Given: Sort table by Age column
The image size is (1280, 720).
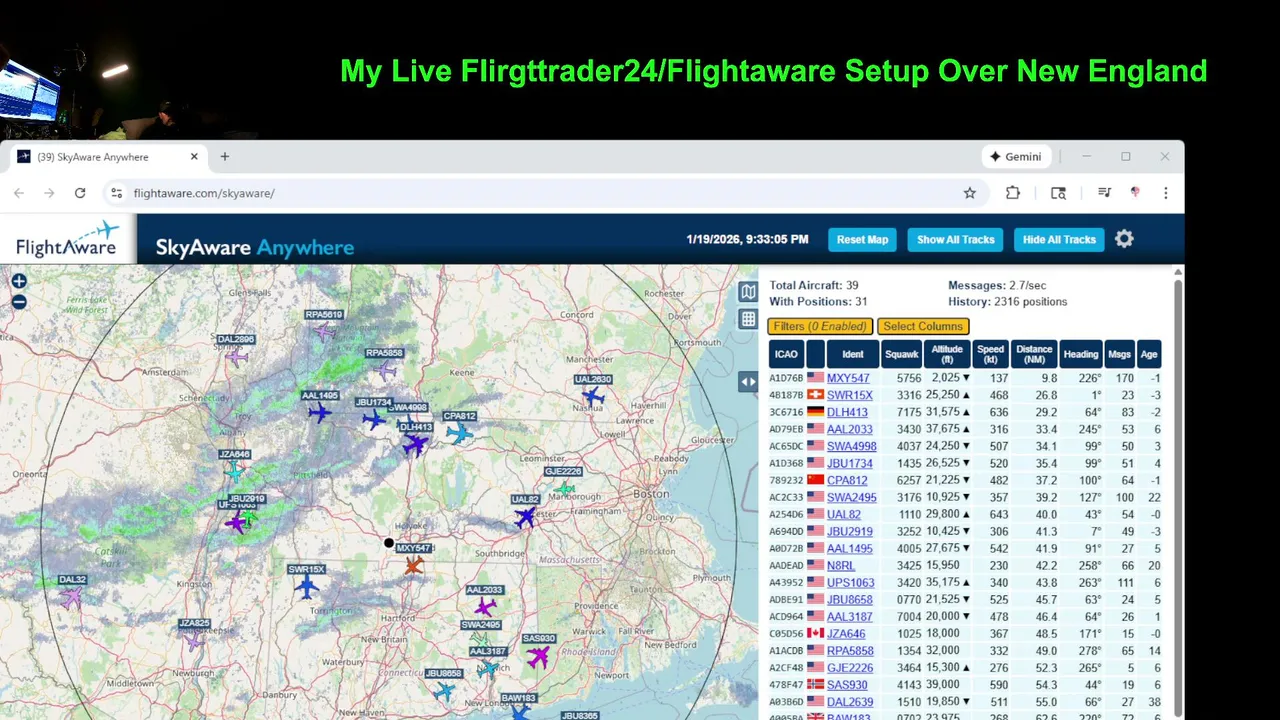Looking at the screenshot, I should 1149,354.
